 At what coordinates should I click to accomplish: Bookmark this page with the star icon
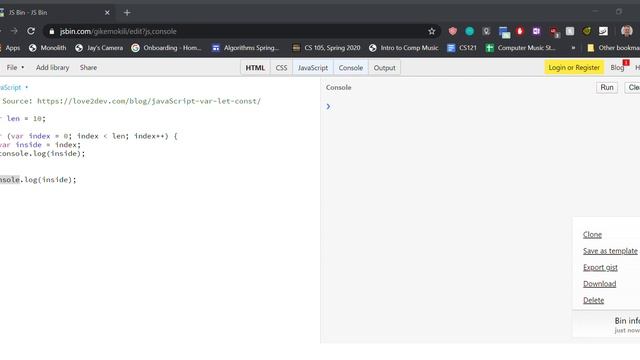[431, 31]
